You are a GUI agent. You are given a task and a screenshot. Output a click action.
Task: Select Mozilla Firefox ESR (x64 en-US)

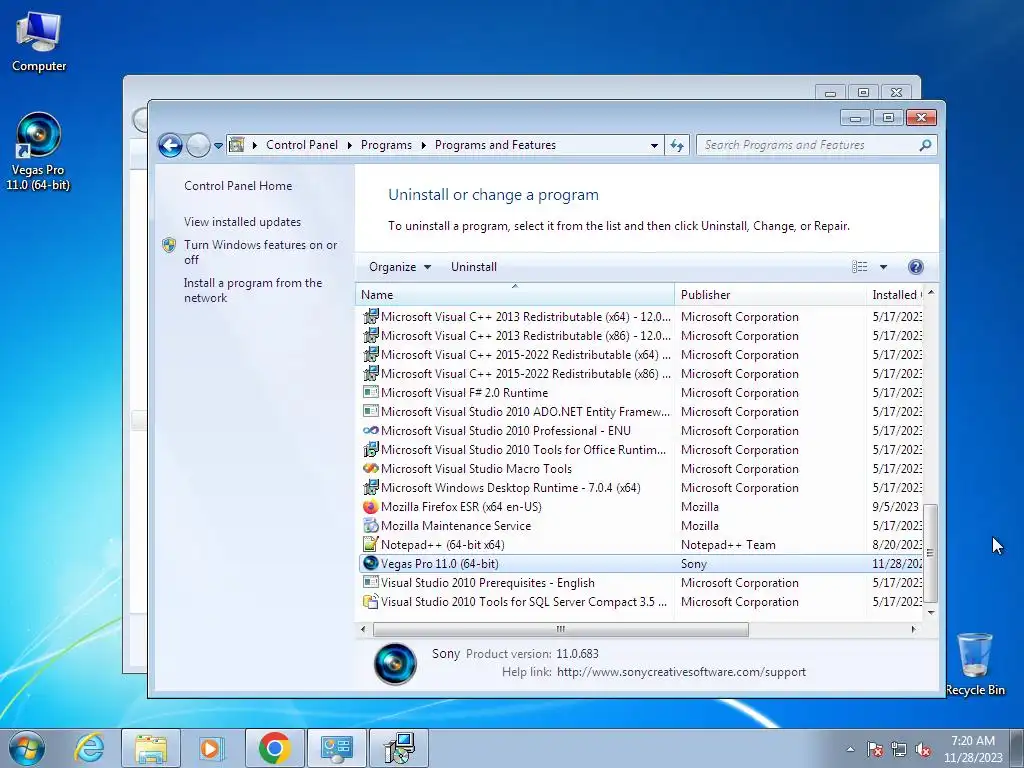640,506
